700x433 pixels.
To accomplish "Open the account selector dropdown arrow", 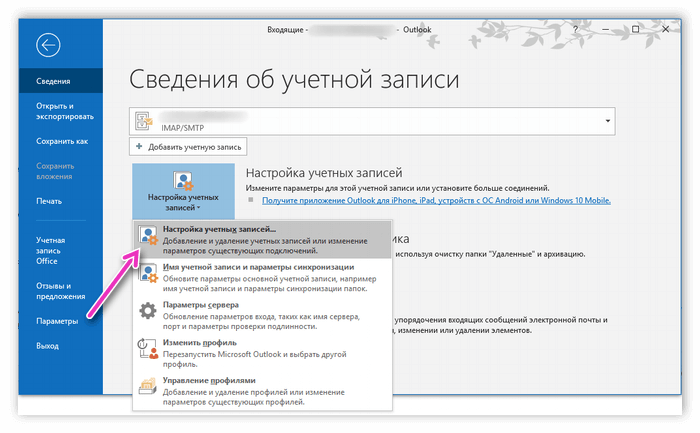I will 608,121.
